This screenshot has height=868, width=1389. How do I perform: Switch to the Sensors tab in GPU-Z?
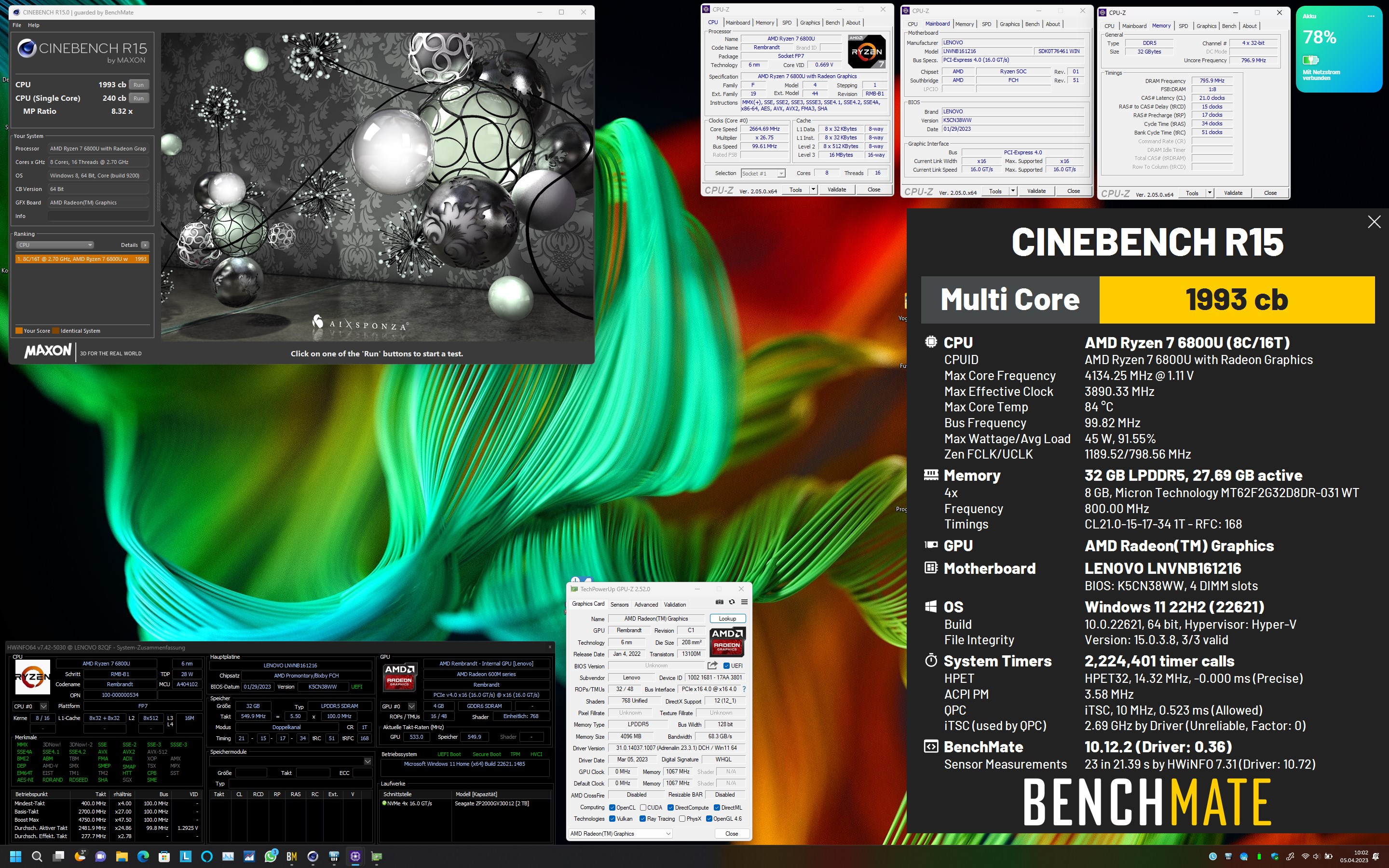pos(619,605)
